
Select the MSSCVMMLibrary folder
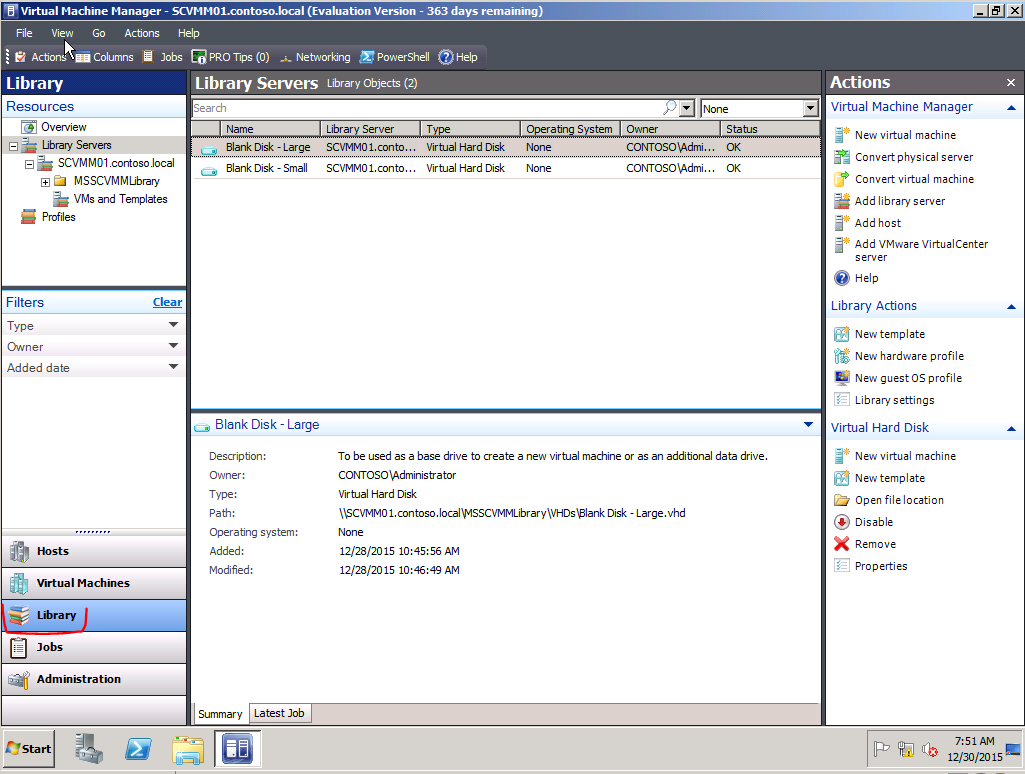click(116, 181)
